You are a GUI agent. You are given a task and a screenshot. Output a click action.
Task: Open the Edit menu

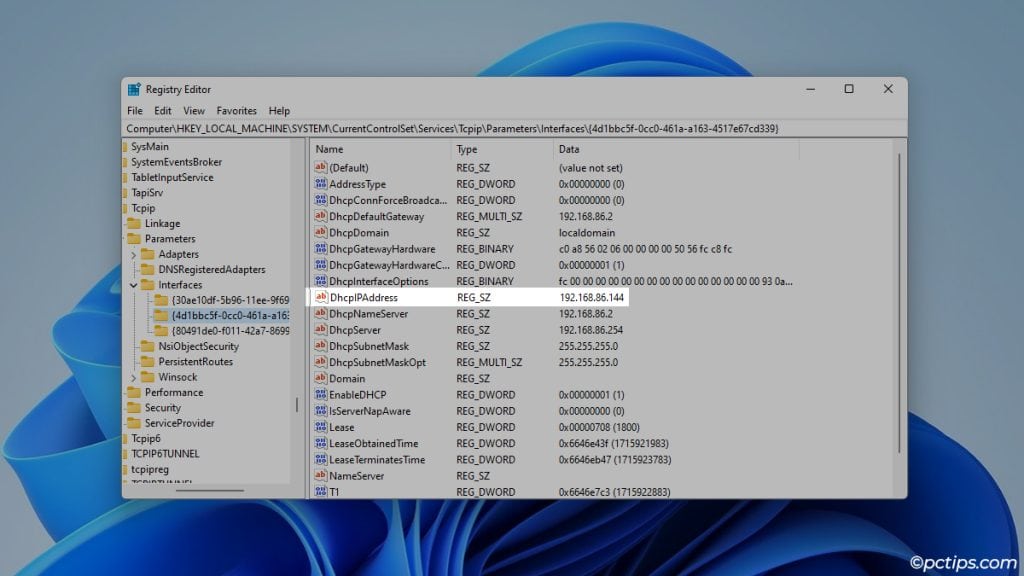coord(162,110)
